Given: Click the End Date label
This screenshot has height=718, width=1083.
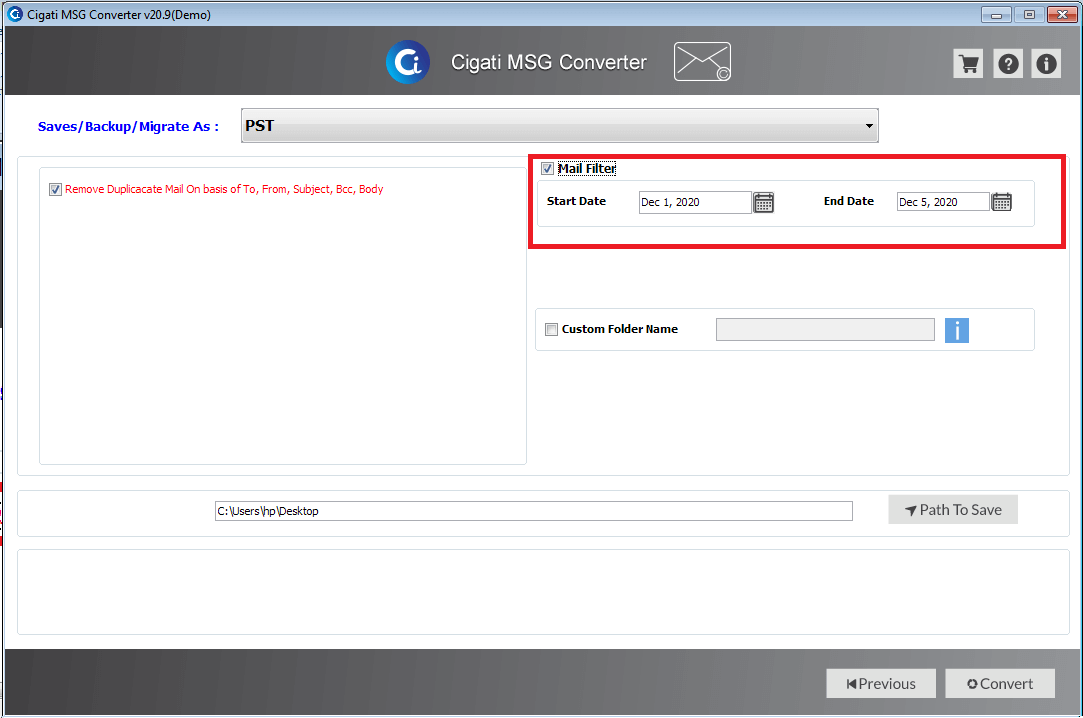Looking at the screenshot, I should (848, 201).
